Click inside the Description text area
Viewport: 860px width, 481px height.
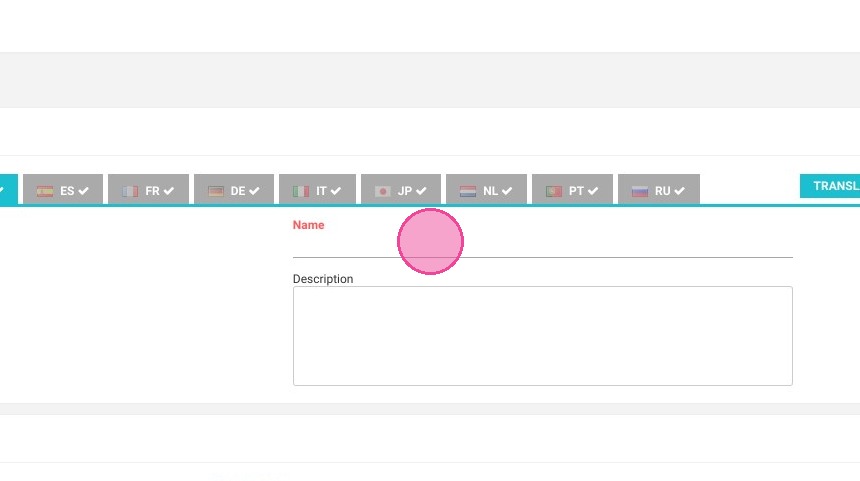pyautogui.click(x=542, y=336)
